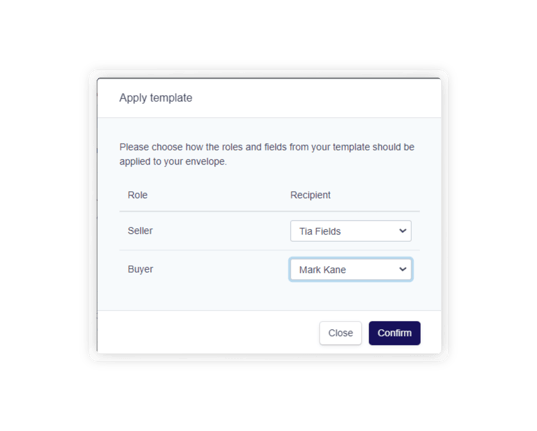537x431 pixels.
Task: Select the Buyer role label
Action: [140, 269]
